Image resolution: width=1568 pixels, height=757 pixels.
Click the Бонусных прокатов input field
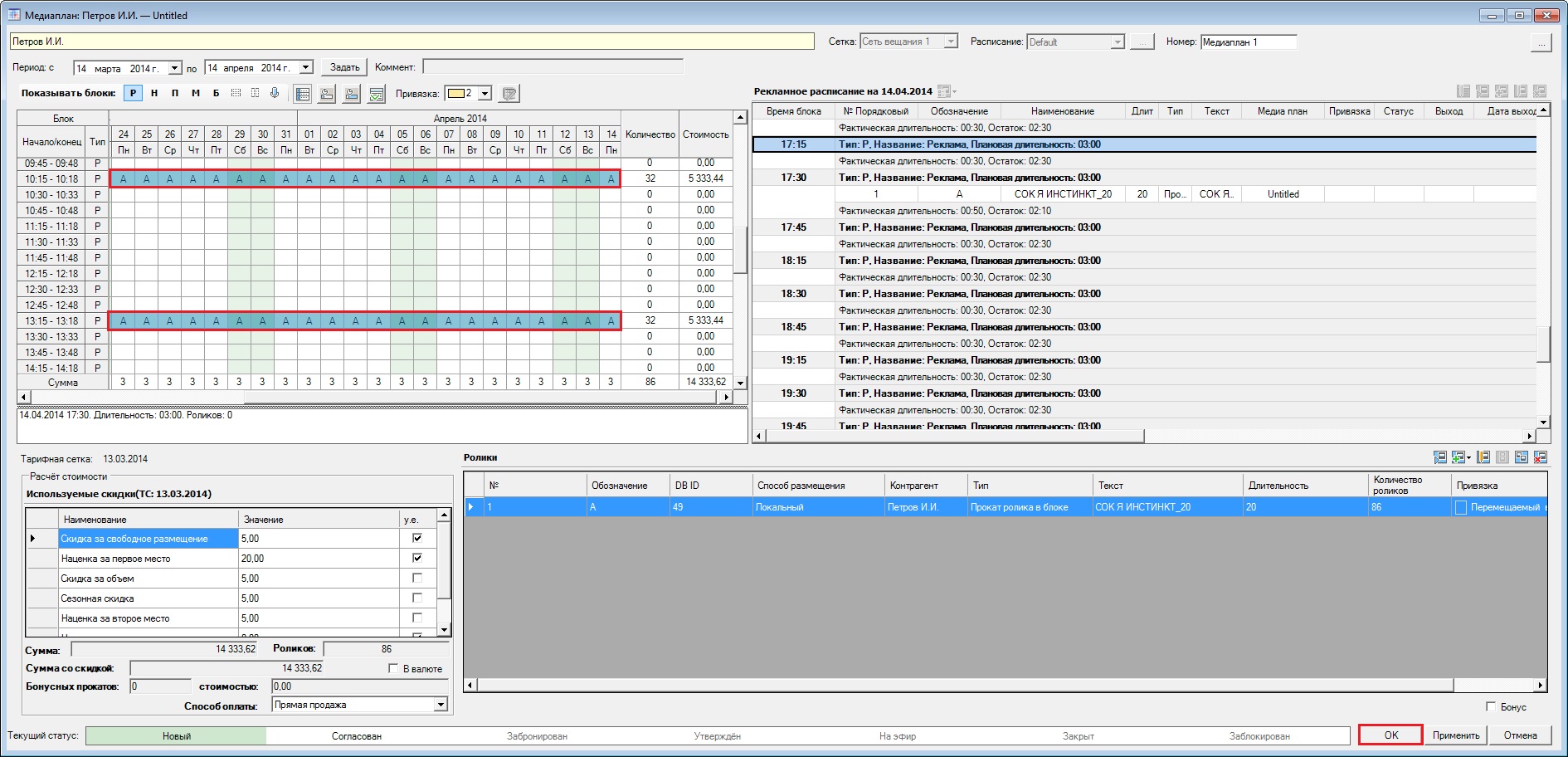pyautogui.click(x=161, y=686)
